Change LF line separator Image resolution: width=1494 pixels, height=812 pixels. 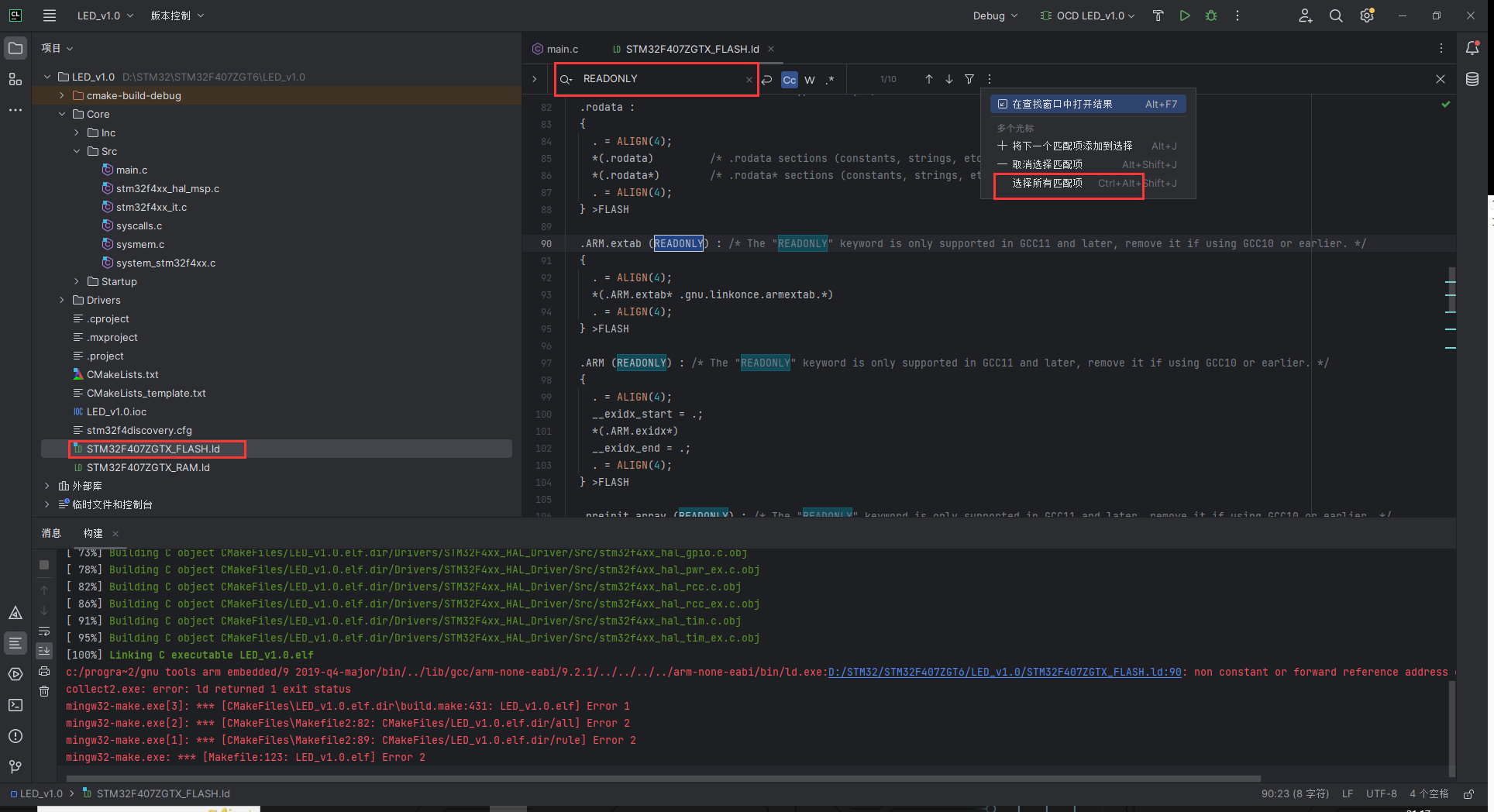1348,794
